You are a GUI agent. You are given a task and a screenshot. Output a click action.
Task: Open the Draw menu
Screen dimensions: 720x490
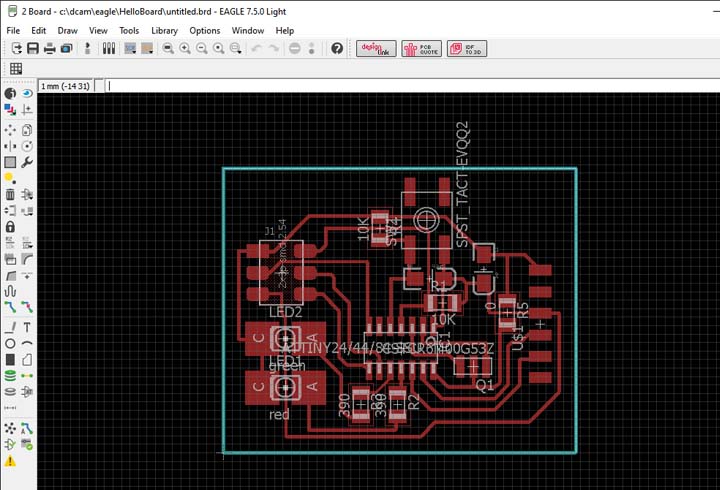pos(68,31)
